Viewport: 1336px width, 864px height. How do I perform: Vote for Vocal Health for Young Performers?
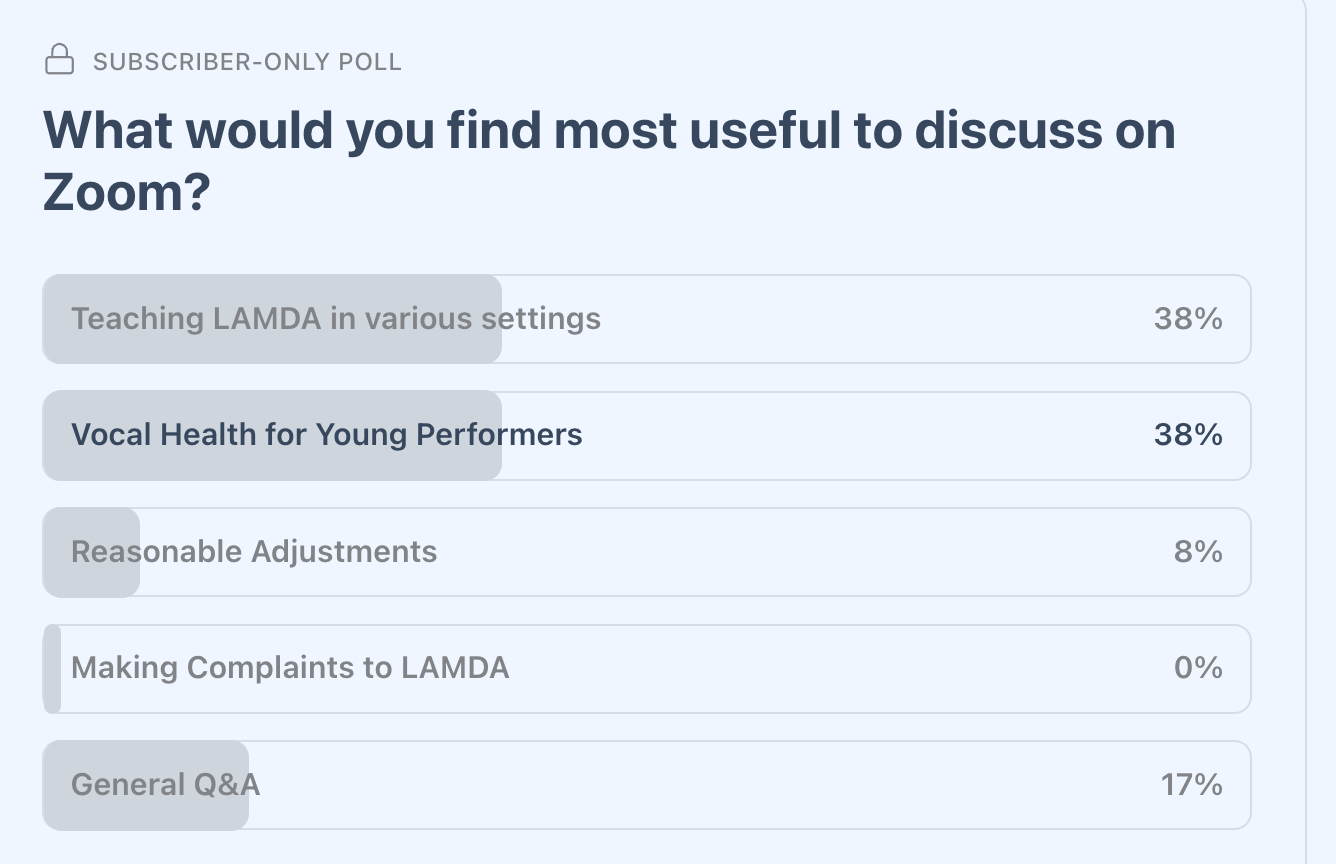click(326, 435)
